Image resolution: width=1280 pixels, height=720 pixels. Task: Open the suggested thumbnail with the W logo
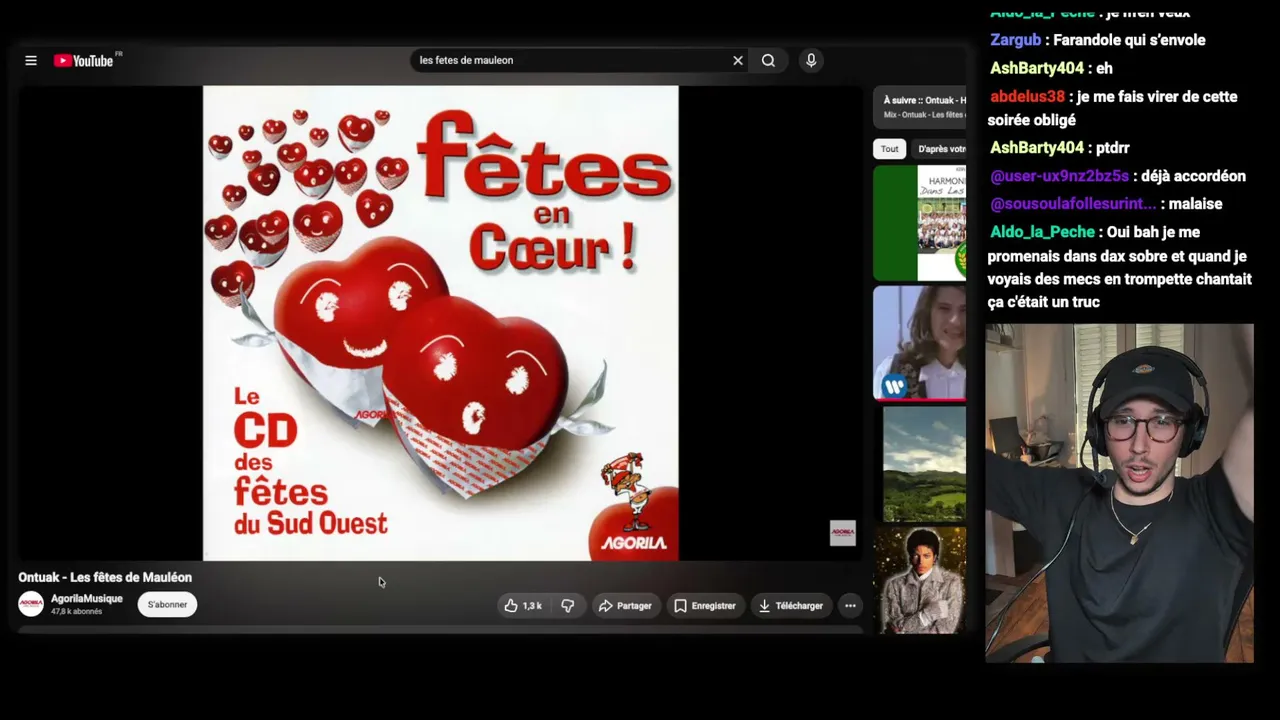(x=920, y=343)
